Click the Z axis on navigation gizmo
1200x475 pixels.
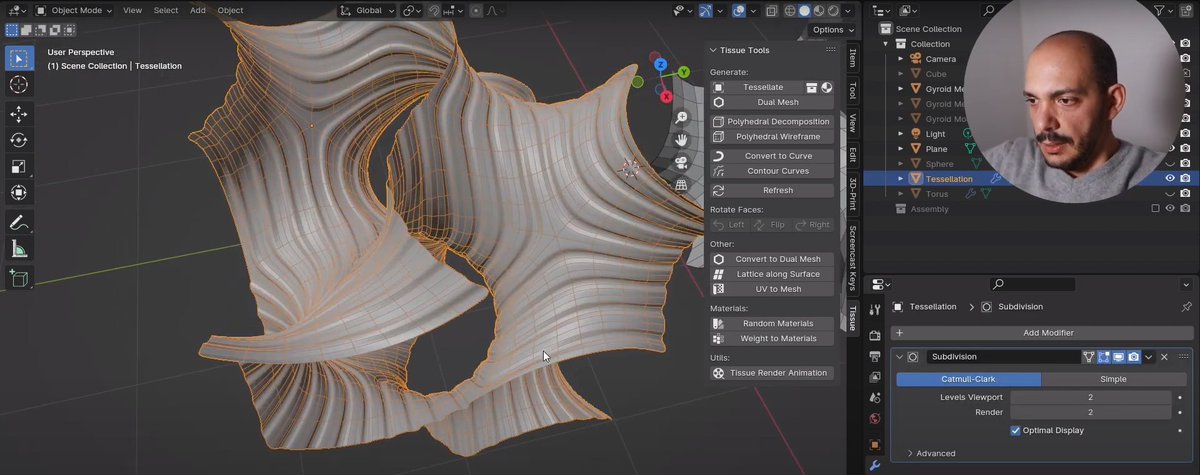[x=661, y=66]
